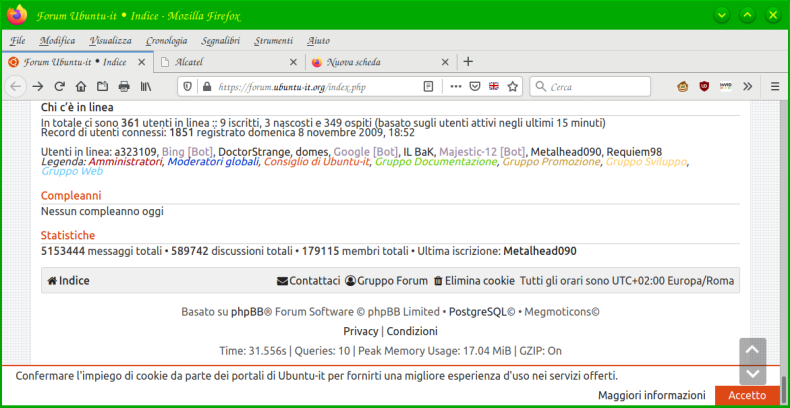Viewport: 790px width, 408px height.
Task: Go forward with the forward arrow
Action: click(38, 87)
